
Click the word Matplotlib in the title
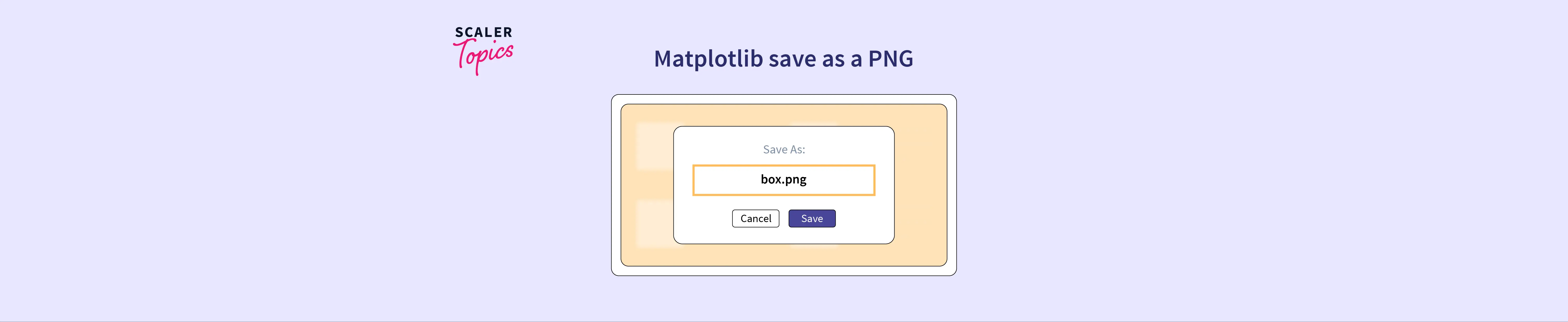point(708,59)
